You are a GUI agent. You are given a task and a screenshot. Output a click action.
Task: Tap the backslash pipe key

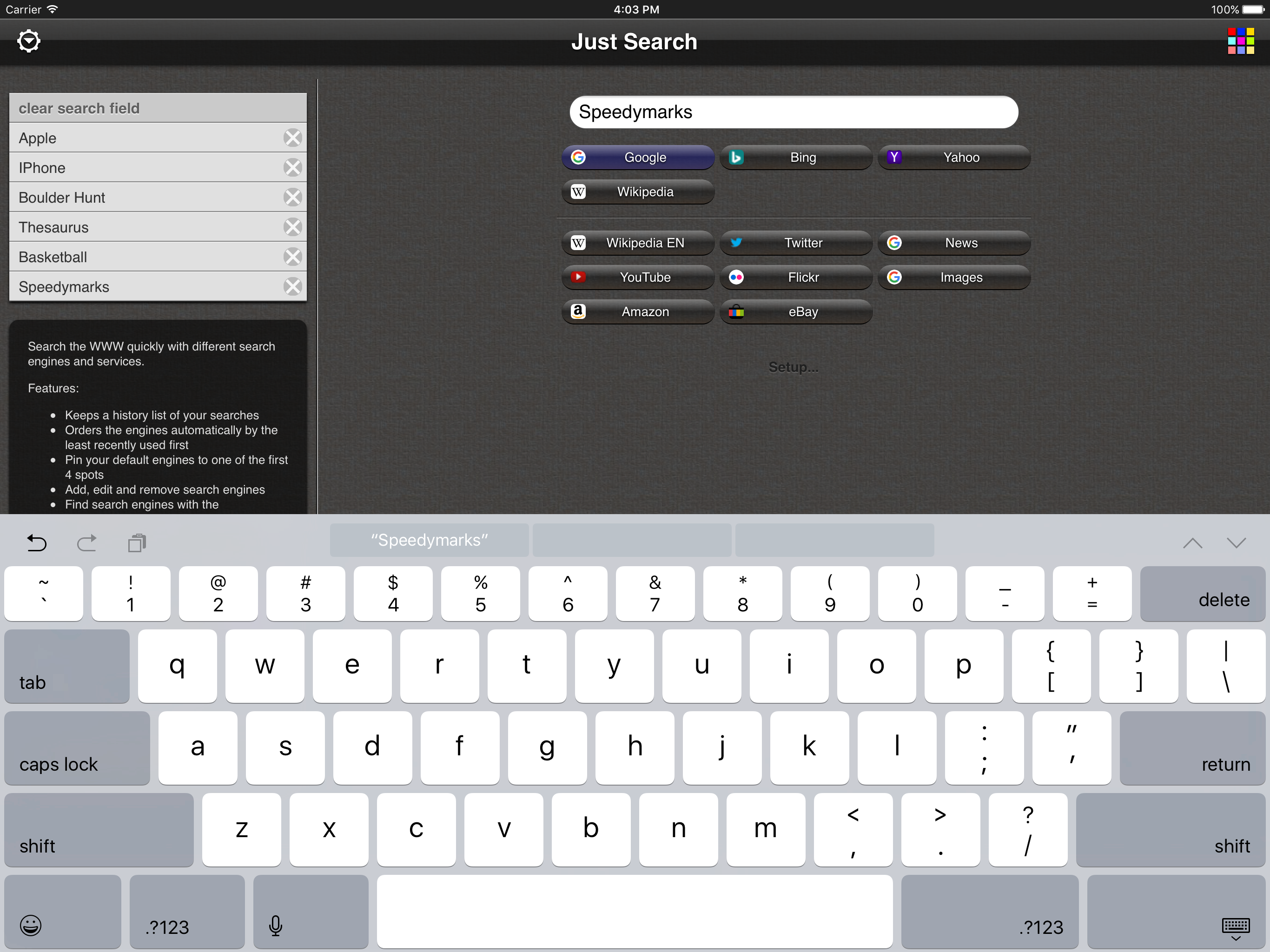coord(1226,667)
